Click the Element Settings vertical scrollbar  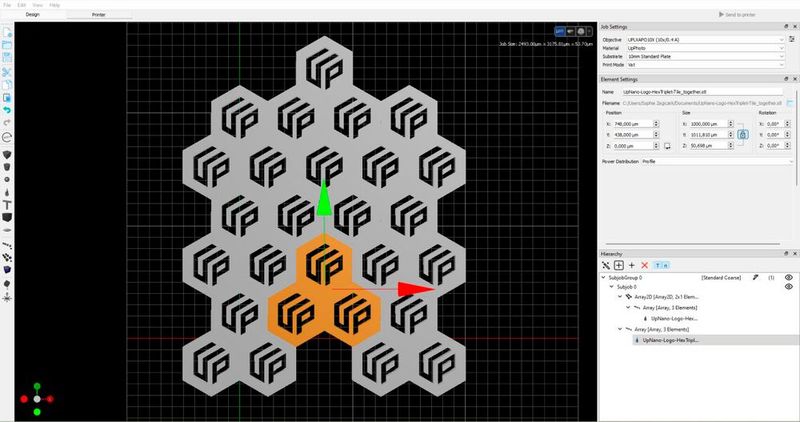click(797, 140)
